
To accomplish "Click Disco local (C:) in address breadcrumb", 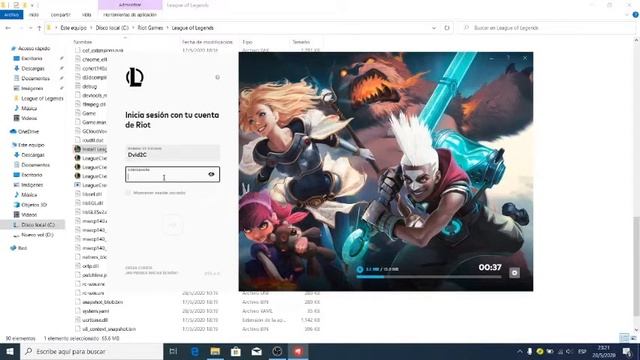I will tap(112, 28).
